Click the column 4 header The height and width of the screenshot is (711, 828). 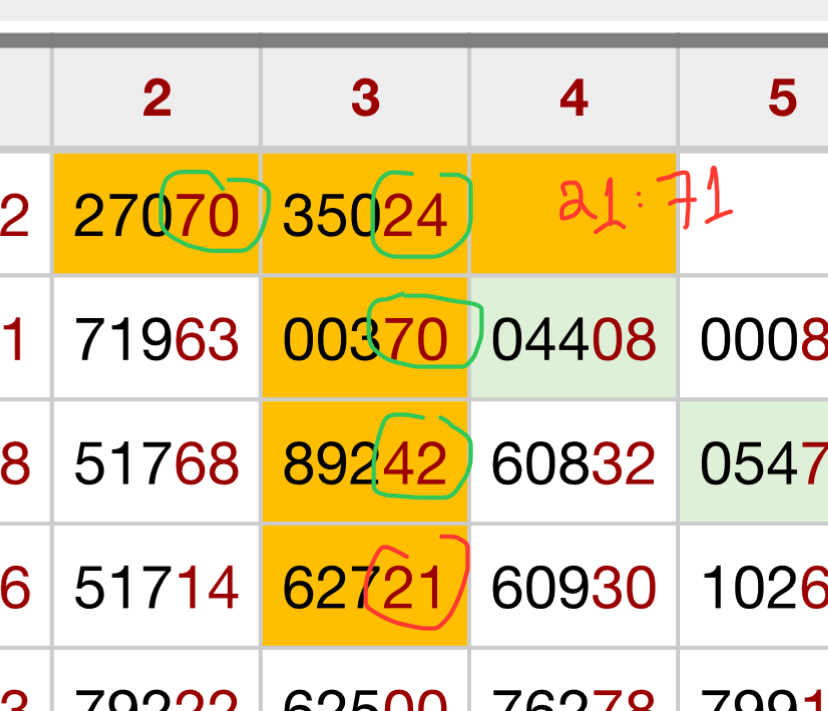point(573,98)
